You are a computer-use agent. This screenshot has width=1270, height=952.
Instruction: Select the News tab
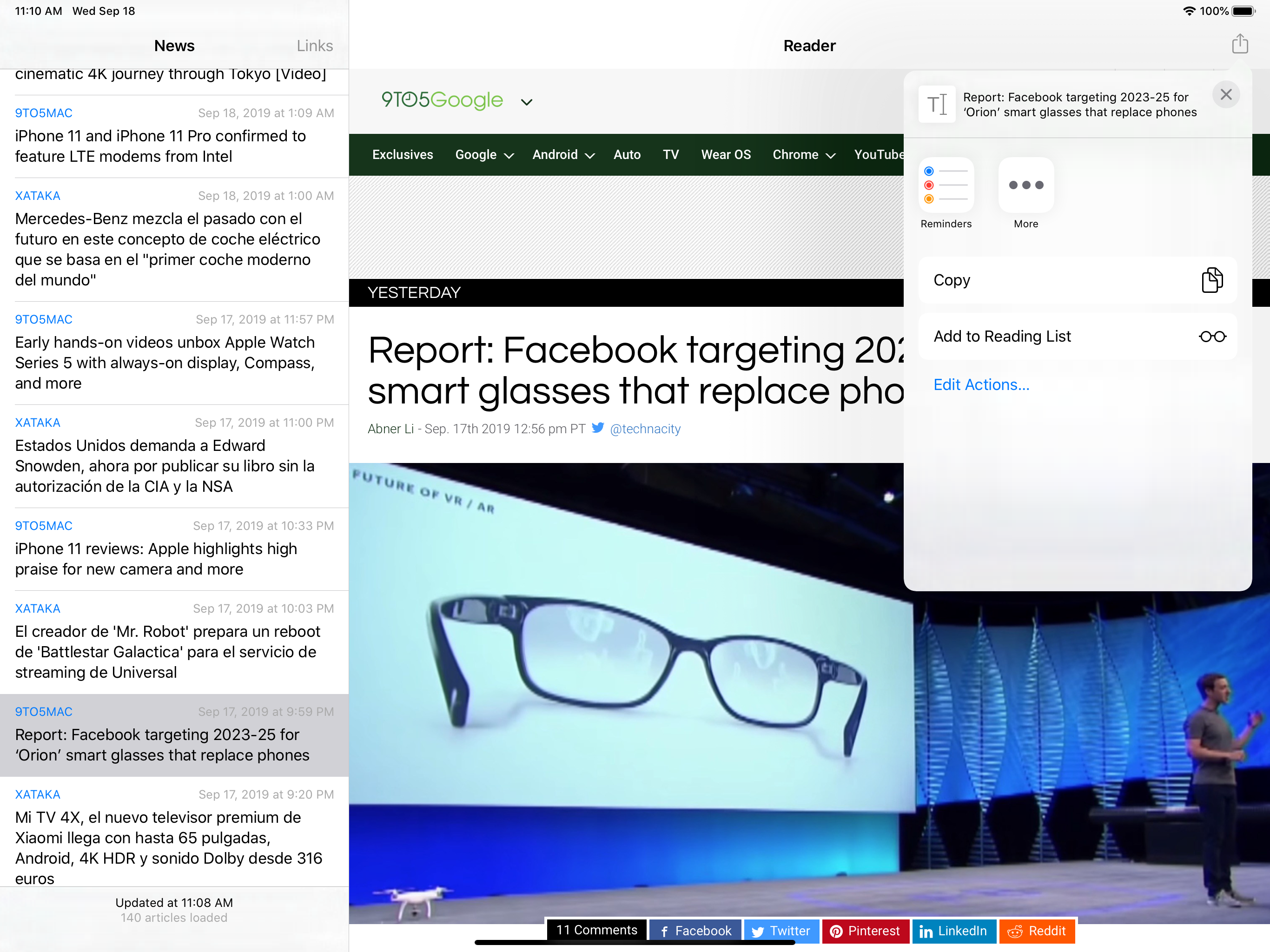(174, 46)
